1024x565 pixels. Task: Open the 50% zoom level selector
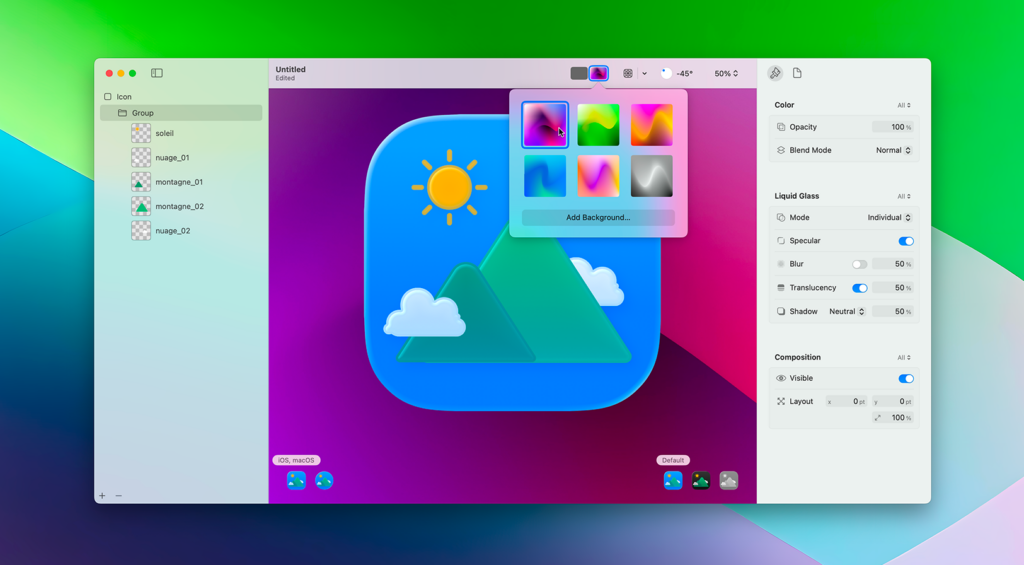pyautogui.click(x=726, y=74)
